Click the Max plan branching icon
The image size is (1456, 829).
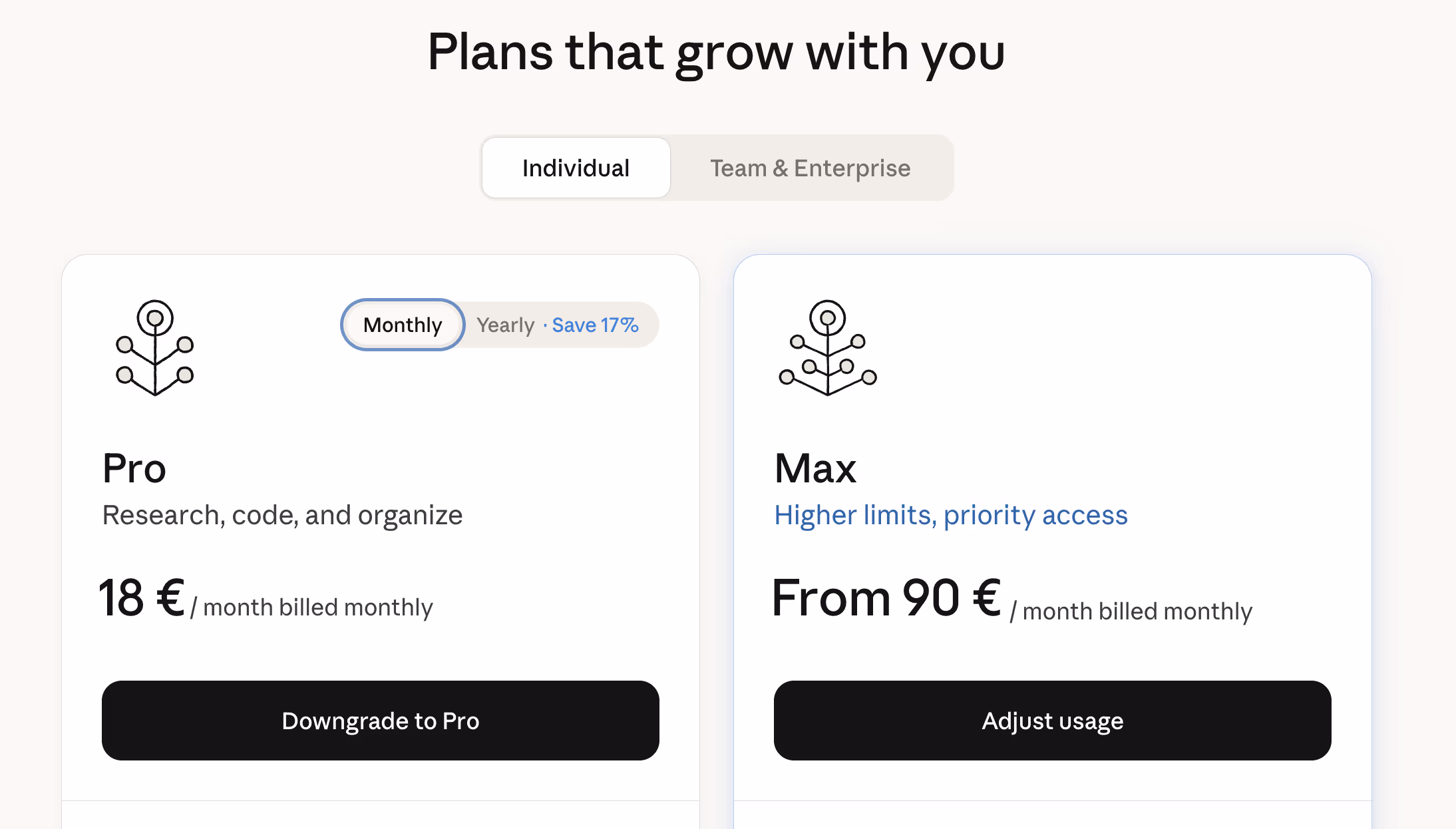click(x=827, y=347)
